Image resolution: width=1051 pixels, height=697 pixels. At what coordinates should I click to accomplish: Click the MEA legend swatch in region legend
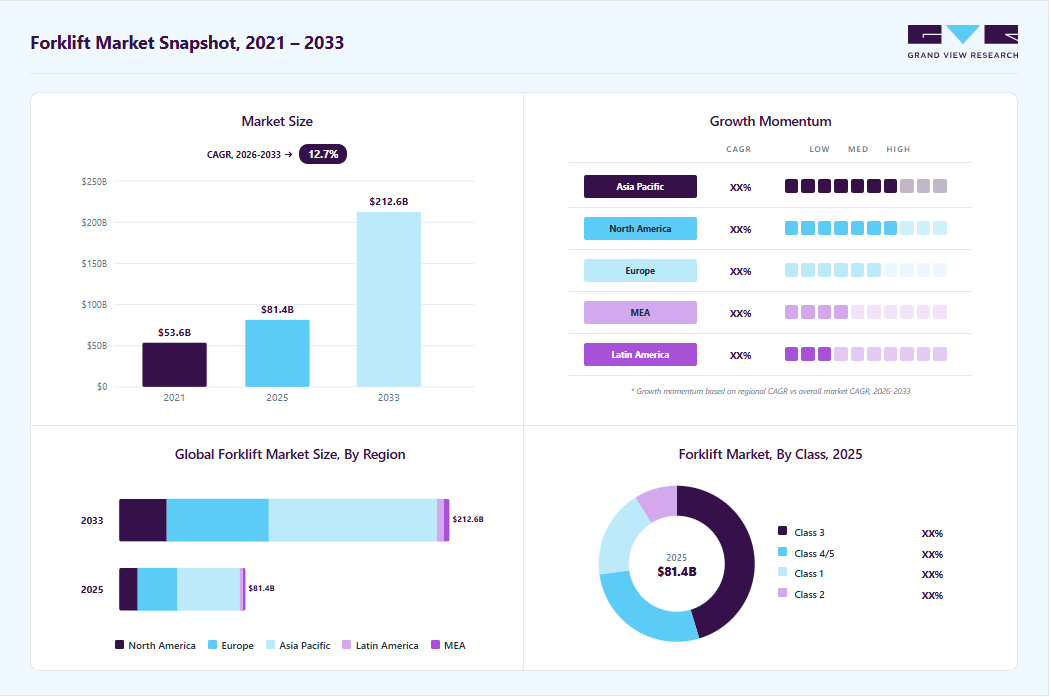pos(435,645)
